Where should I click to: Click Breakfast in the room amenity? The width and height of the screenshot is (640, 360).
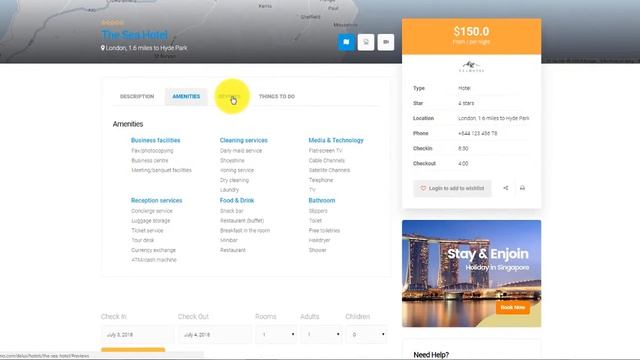coord(245,231)
